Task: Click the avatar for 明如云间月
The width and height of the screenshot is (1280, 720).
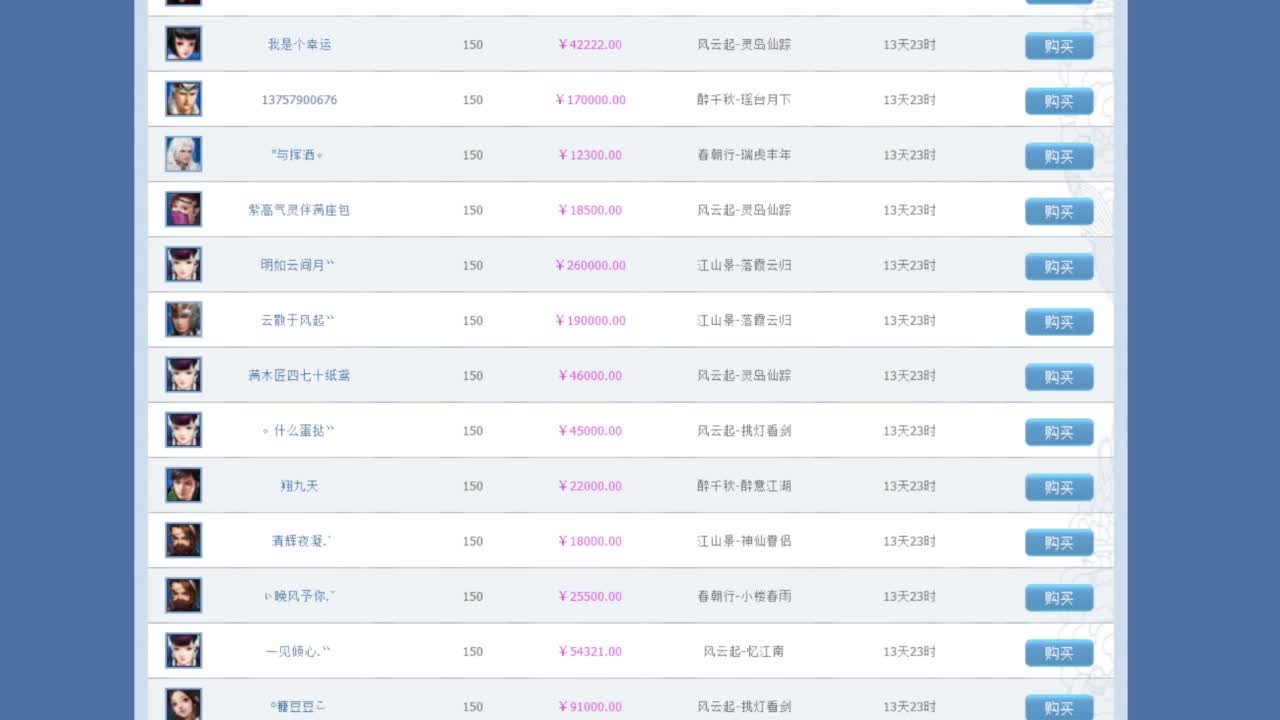Action: click(x=183, y=264)
